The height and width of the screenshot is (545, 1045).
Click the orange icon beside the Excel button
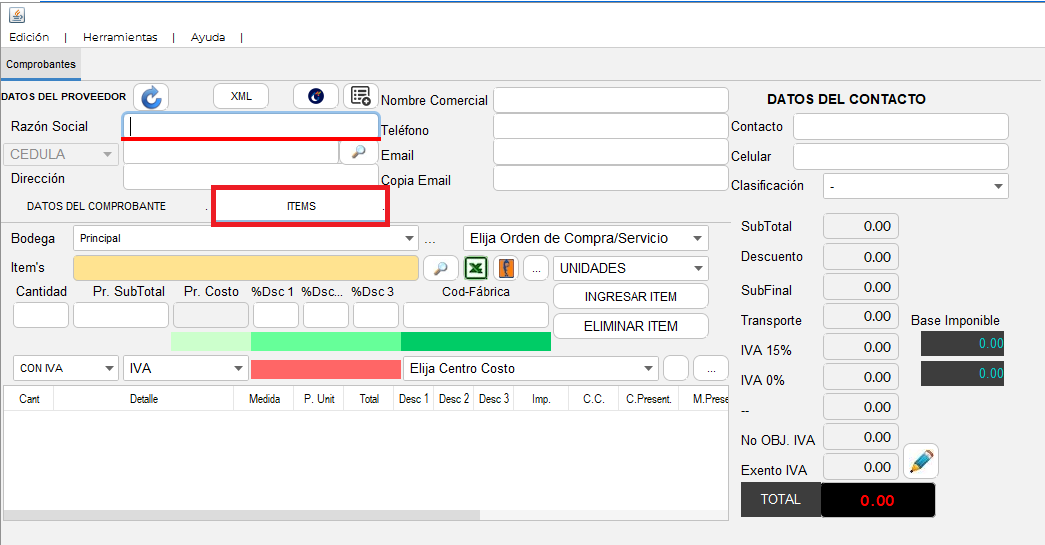pyautogui.click(x=507, y=269)
